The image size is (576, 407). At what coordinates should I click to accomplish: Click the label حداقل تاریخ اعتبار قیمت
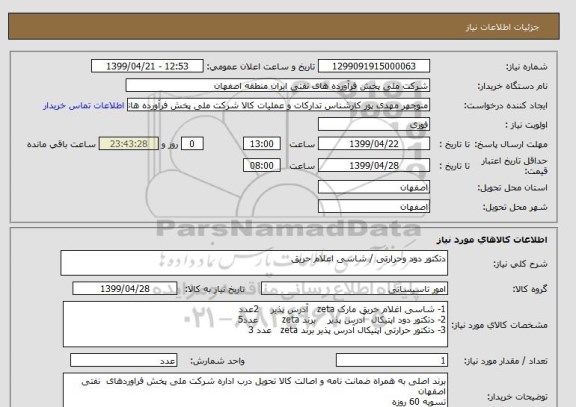click(514, 166)
